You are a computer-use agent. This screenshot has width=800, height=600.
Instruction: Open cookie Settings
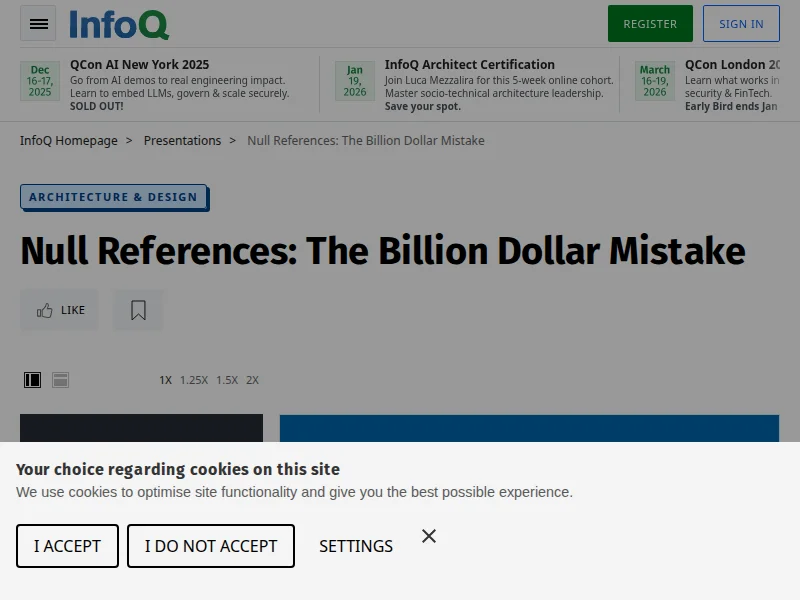click(x=356, y=546)
